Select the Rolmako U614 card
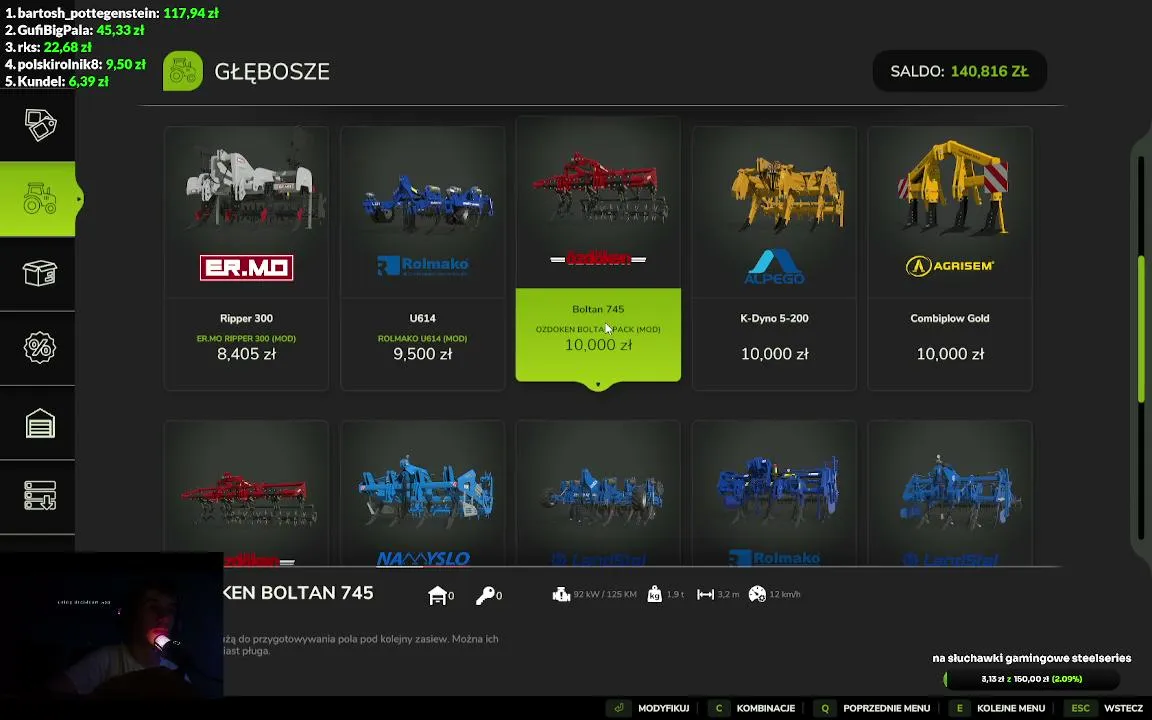The image size is (1152, 720). [422, 258]
